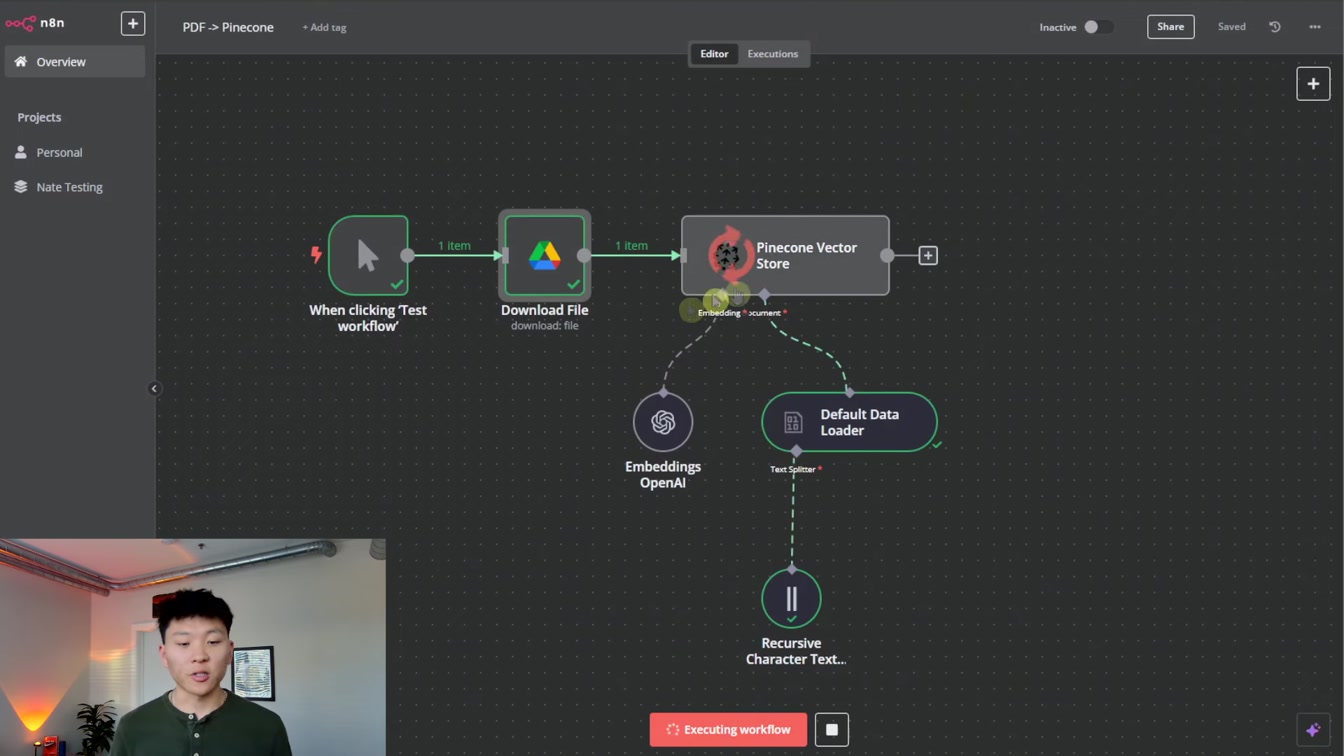The image size is (1344, 756).
Task: Toggle the Inactive workflow switch
Action: point(1098,27)
